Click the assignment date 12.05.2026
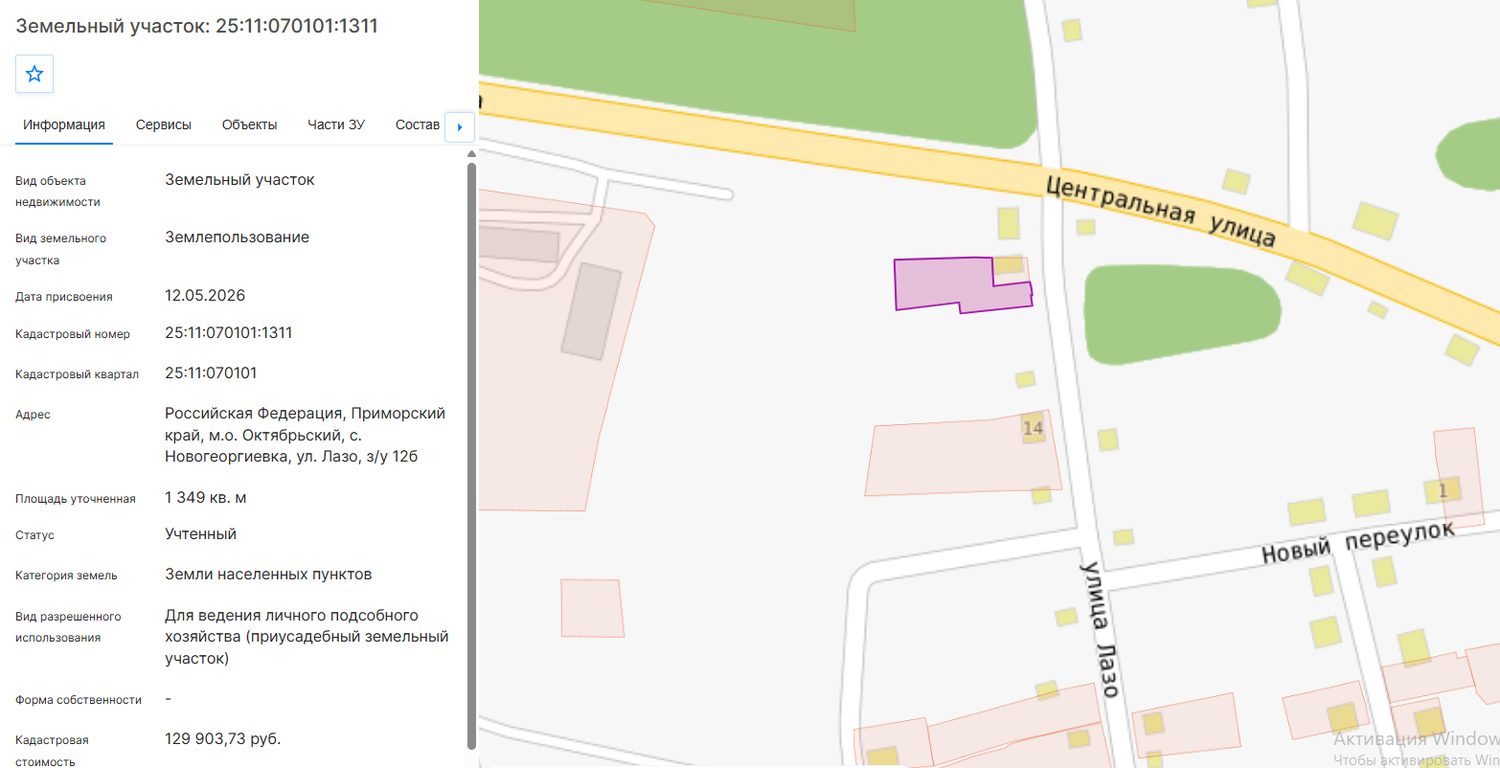This screenshot has width=1500, height=768. [x=205, y=296]
